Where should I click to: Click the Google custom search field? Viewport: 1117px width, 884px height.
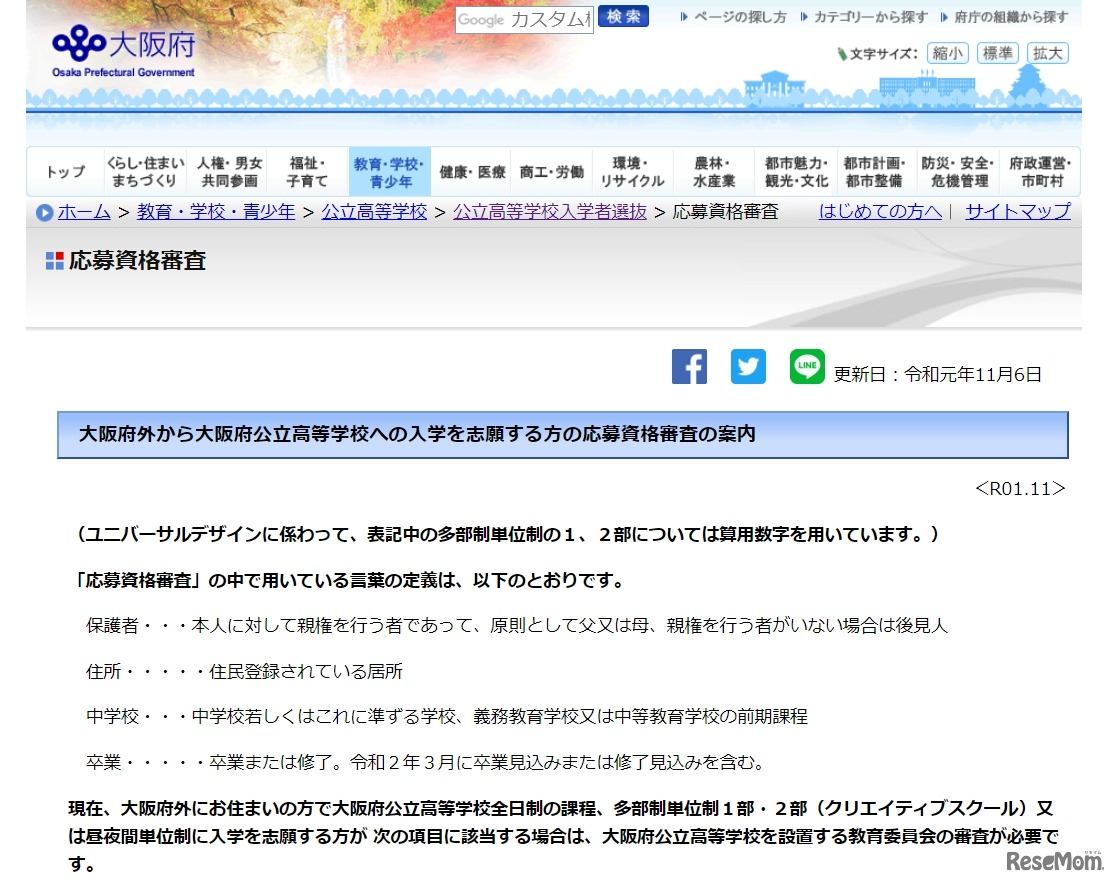pos(524,19)
